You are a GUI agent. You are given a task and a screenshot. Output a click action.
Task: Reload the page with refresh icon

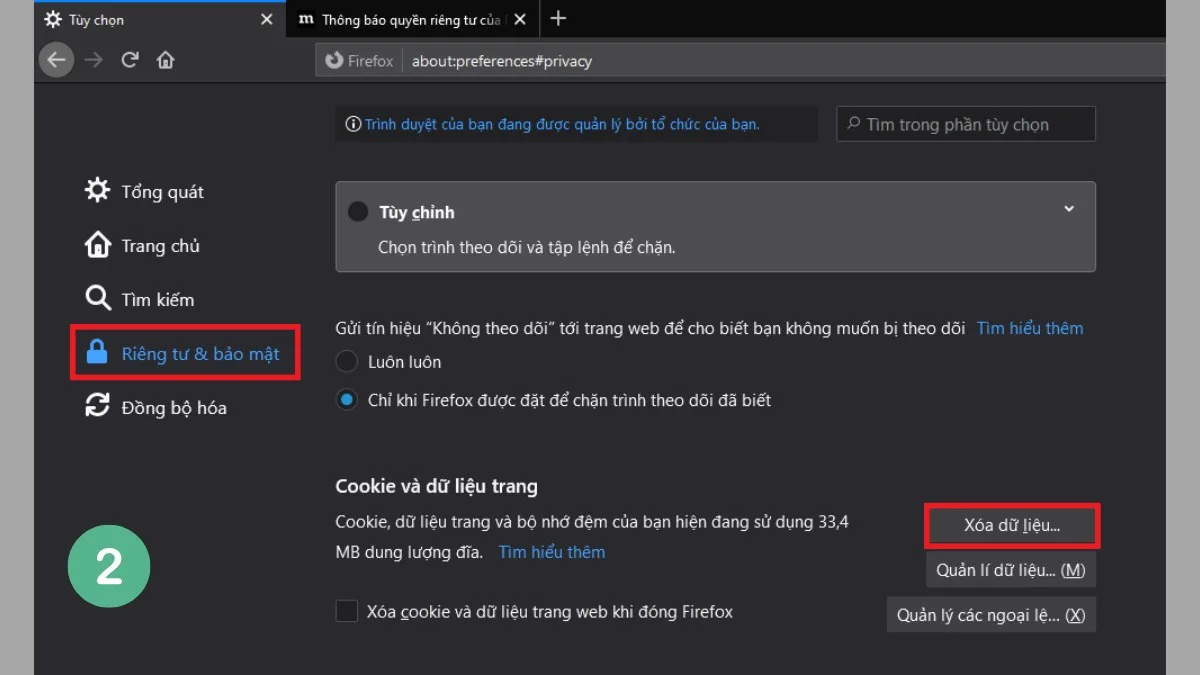click(130, 60)
